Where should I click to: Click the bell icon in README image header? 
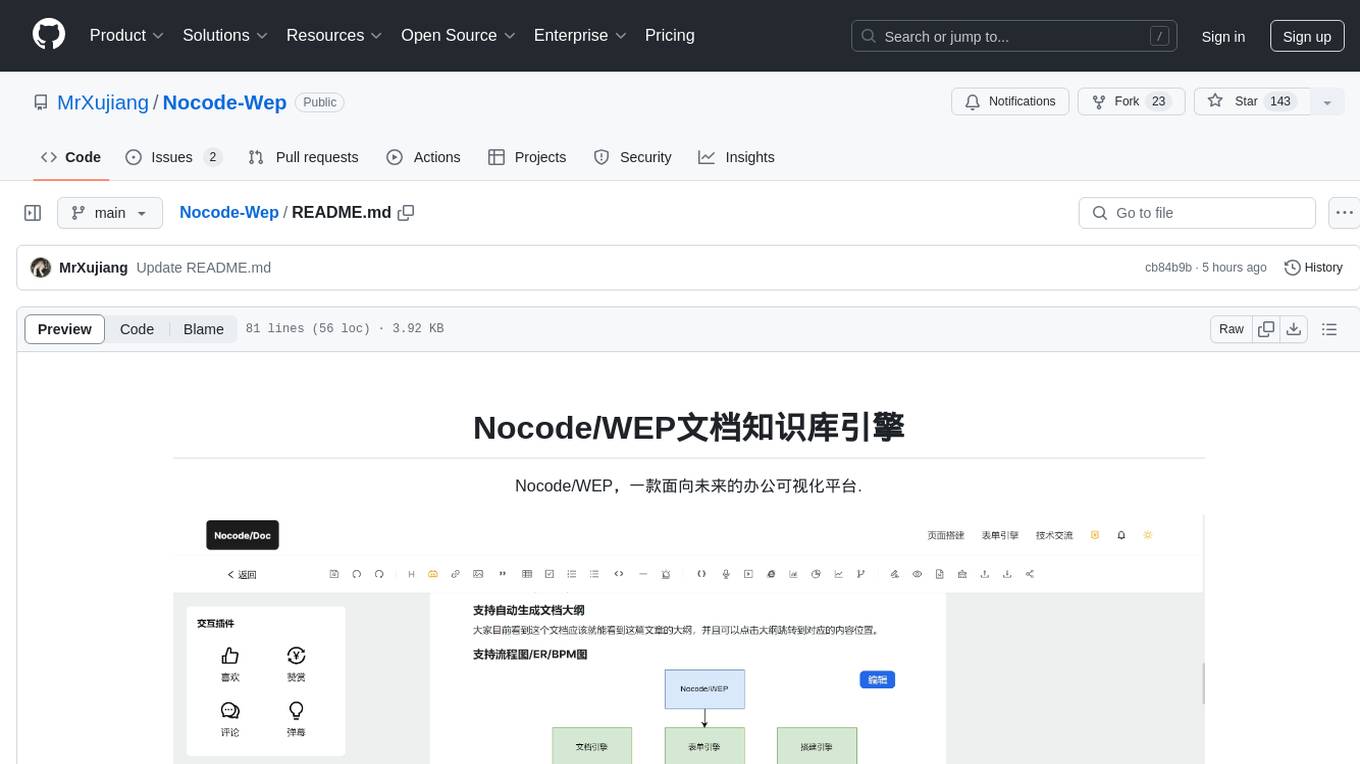[1121, 535]
